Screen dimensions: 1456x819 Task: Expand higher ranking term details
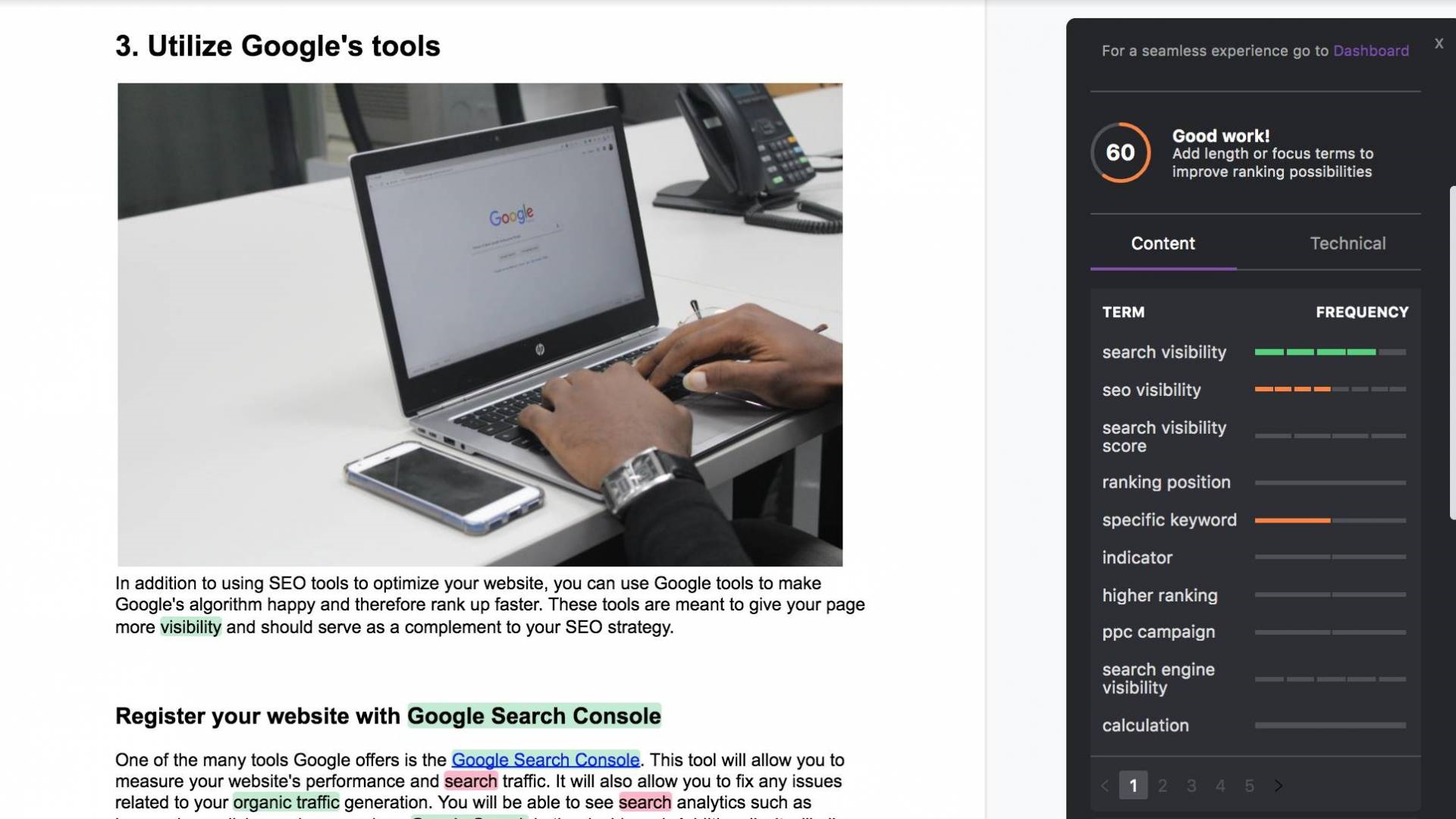[1160, 595]
